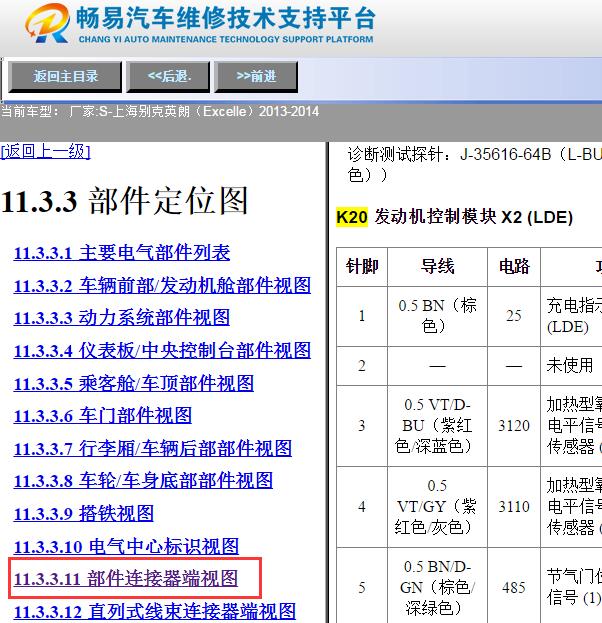Viewport: 602px width, 623px height.
Task: Open 11.3.3.11 部件连接器端视图
Action: pyautogui.click(x=126, y=578)
